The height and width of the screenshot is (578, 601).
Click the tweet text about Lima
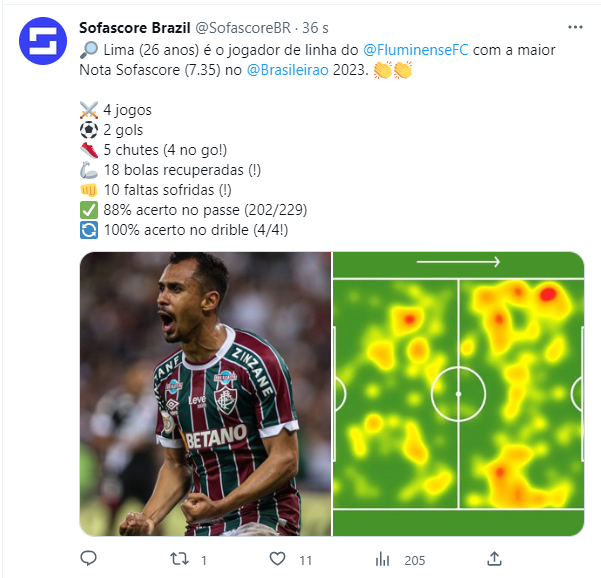[317, 60]
